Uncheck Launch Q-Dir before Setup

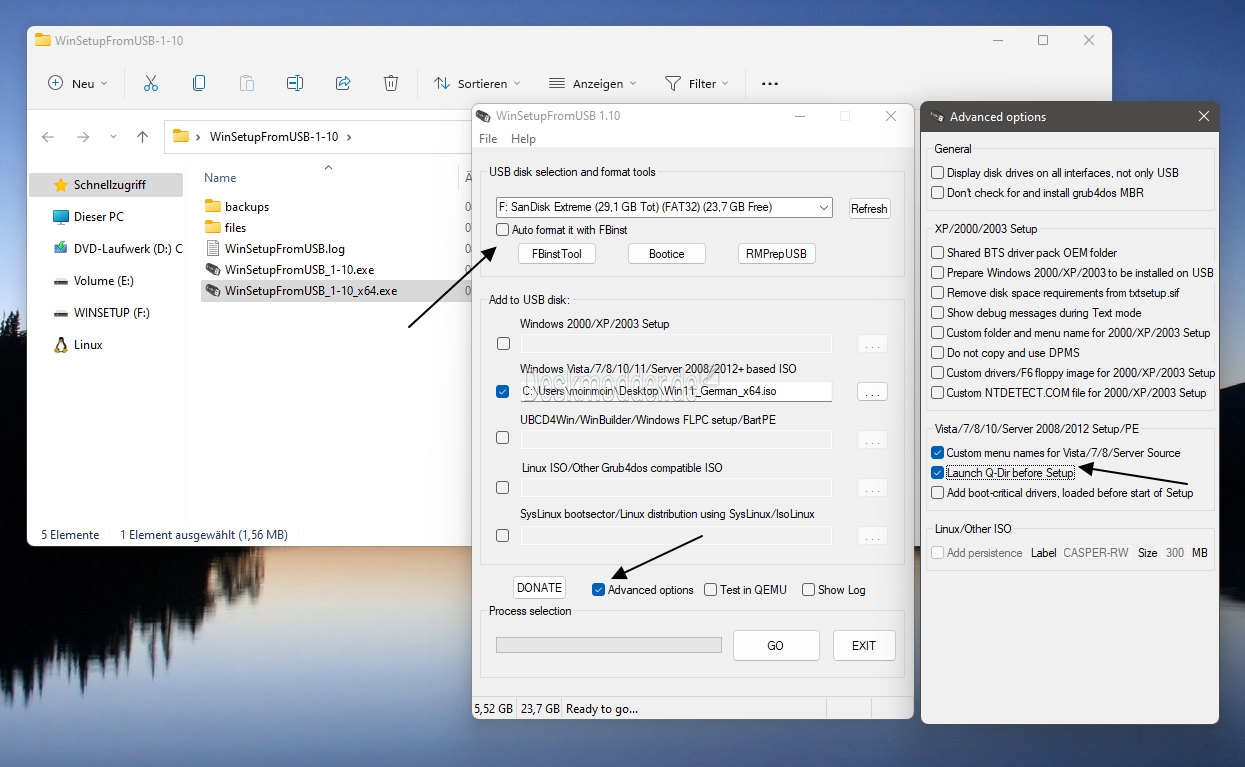937,473
